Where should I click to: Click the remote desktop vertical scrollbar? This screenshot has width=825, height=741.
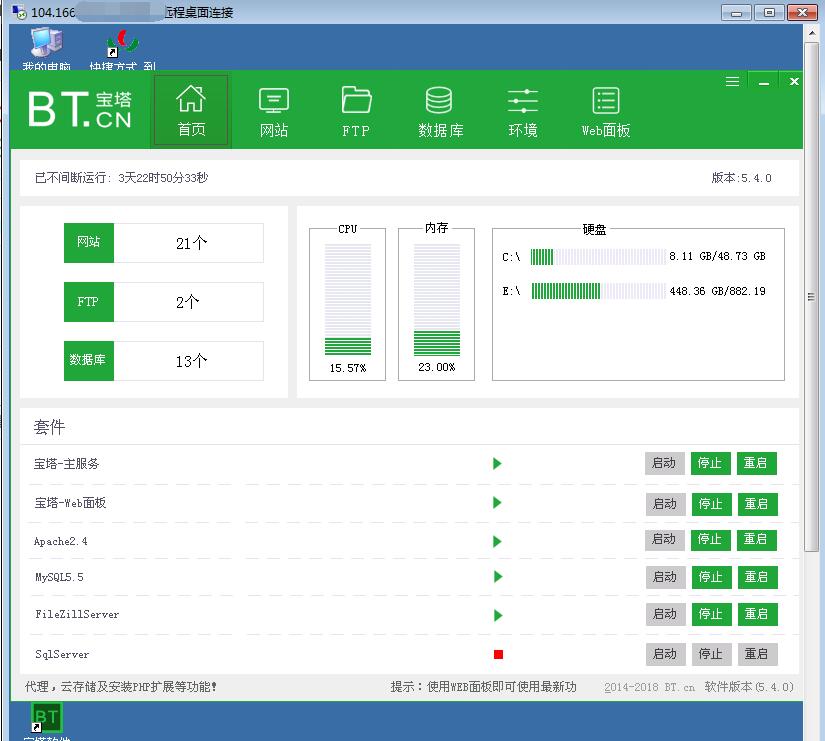point(812,296)
